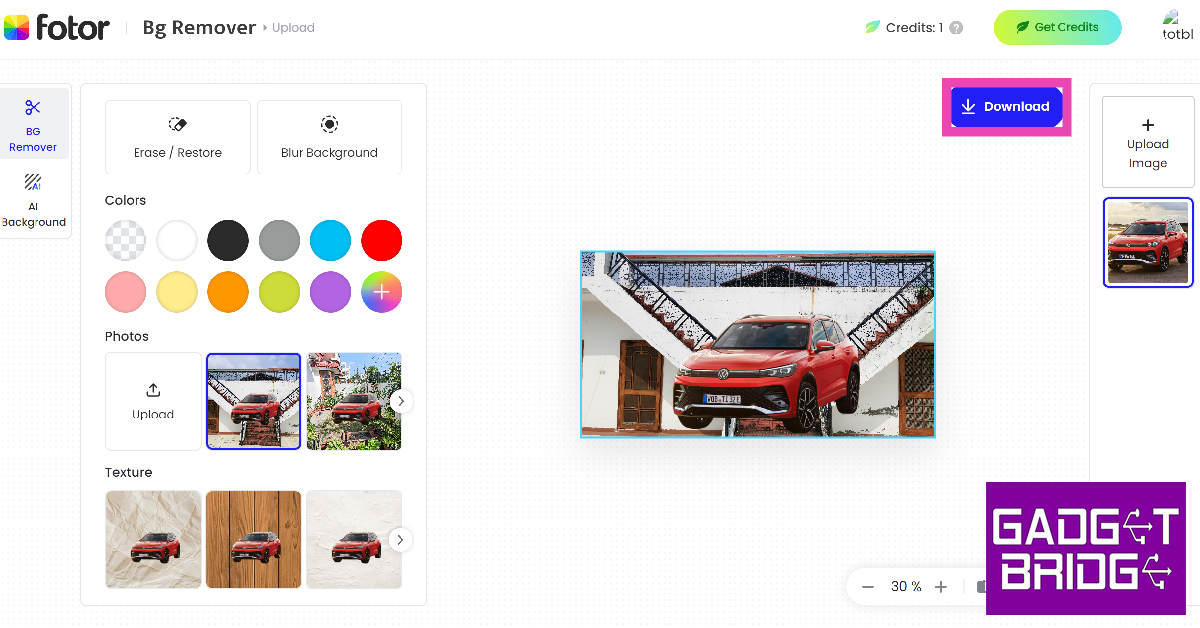This screenshot has width=1200, height=628.
Task: Click the 30 % zoom value
Action: pos(906,587)
